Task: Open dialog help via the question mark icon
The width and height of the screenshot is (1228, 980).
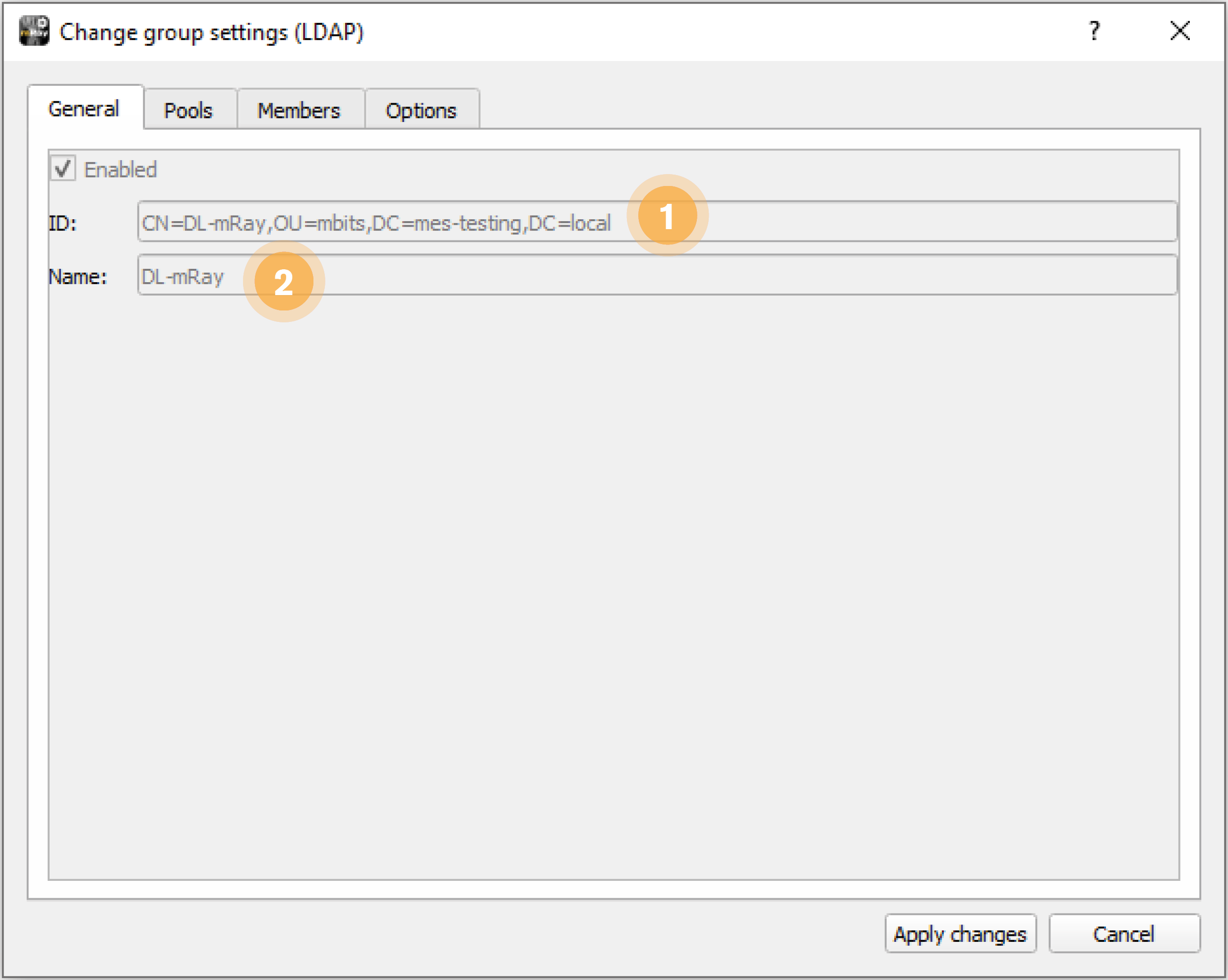Action: [x=1094, y=31]
